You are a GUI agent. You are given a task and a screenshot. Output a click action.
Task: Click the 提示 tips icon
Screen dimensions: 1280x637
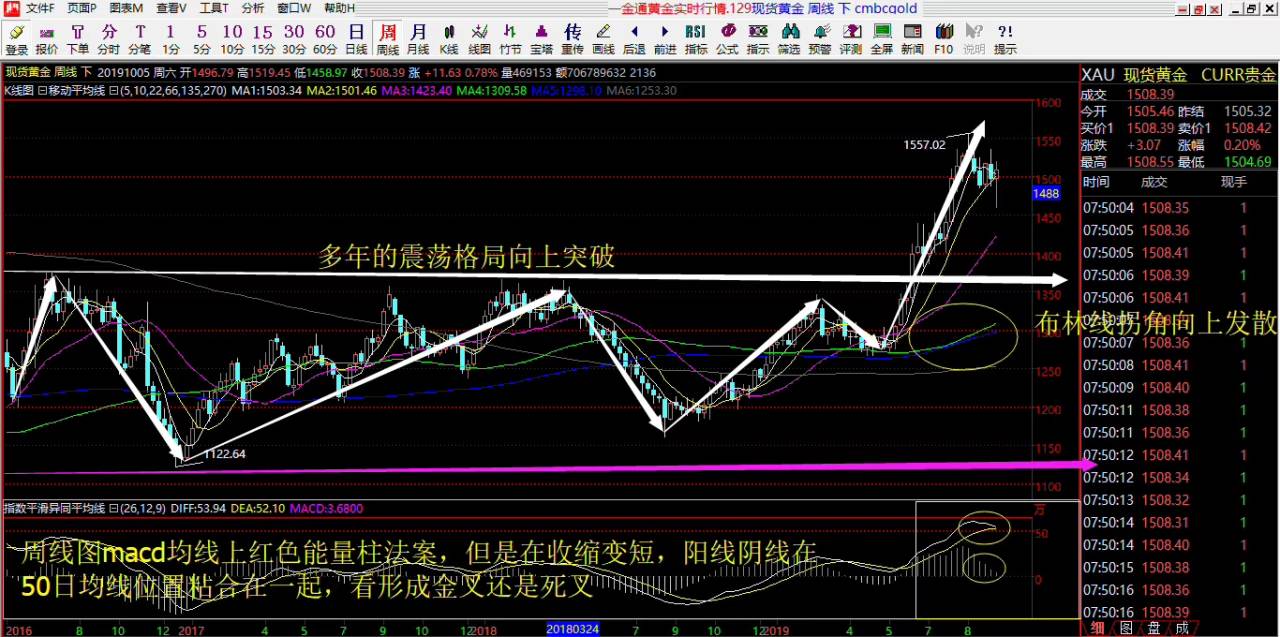point(1005,39)
